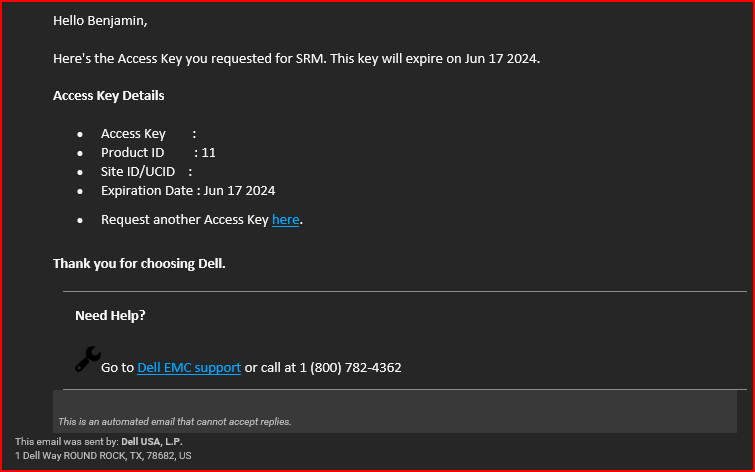Follow the Dell EMC support link
755x472 pixels.
188,368
